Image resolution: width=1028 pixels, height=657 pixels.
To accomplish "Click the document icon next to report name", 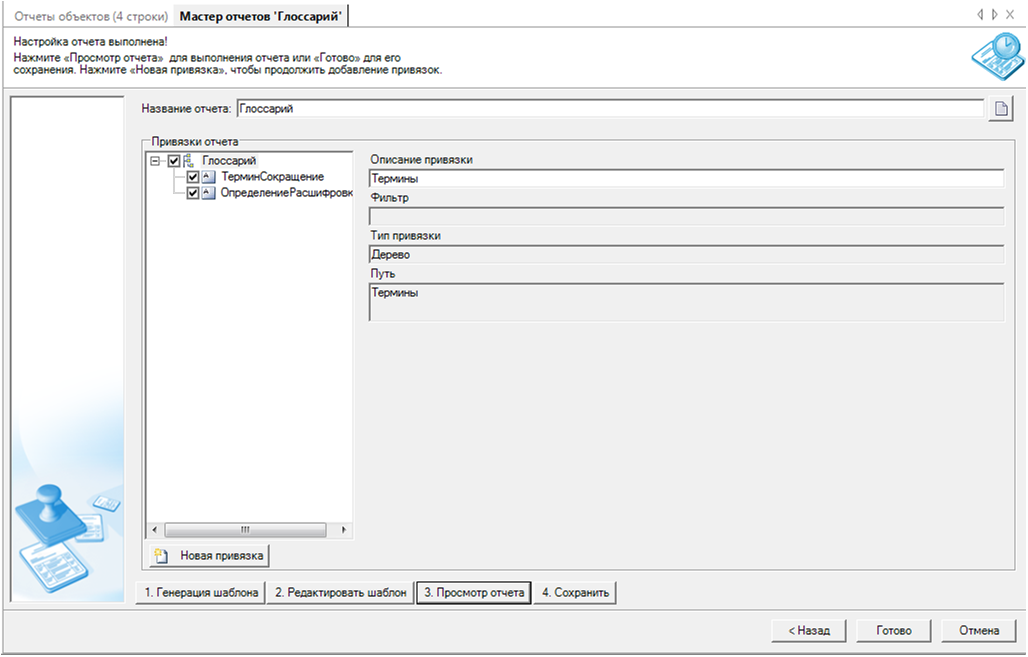I will tap(1001, 109).
